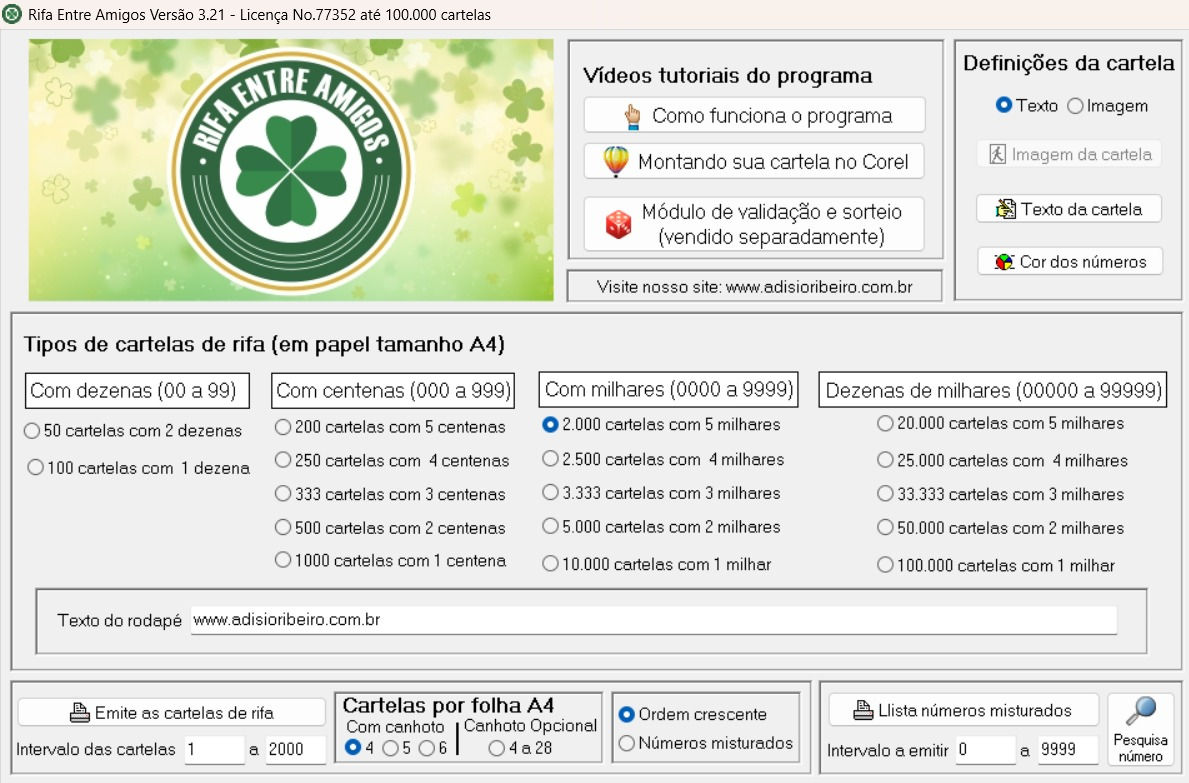The width and height of the screenshot is (1189, 783).
Task: Choose 4 cartelas por folha com canhoto
Action: pyautogui.click(x=353, y=748)
